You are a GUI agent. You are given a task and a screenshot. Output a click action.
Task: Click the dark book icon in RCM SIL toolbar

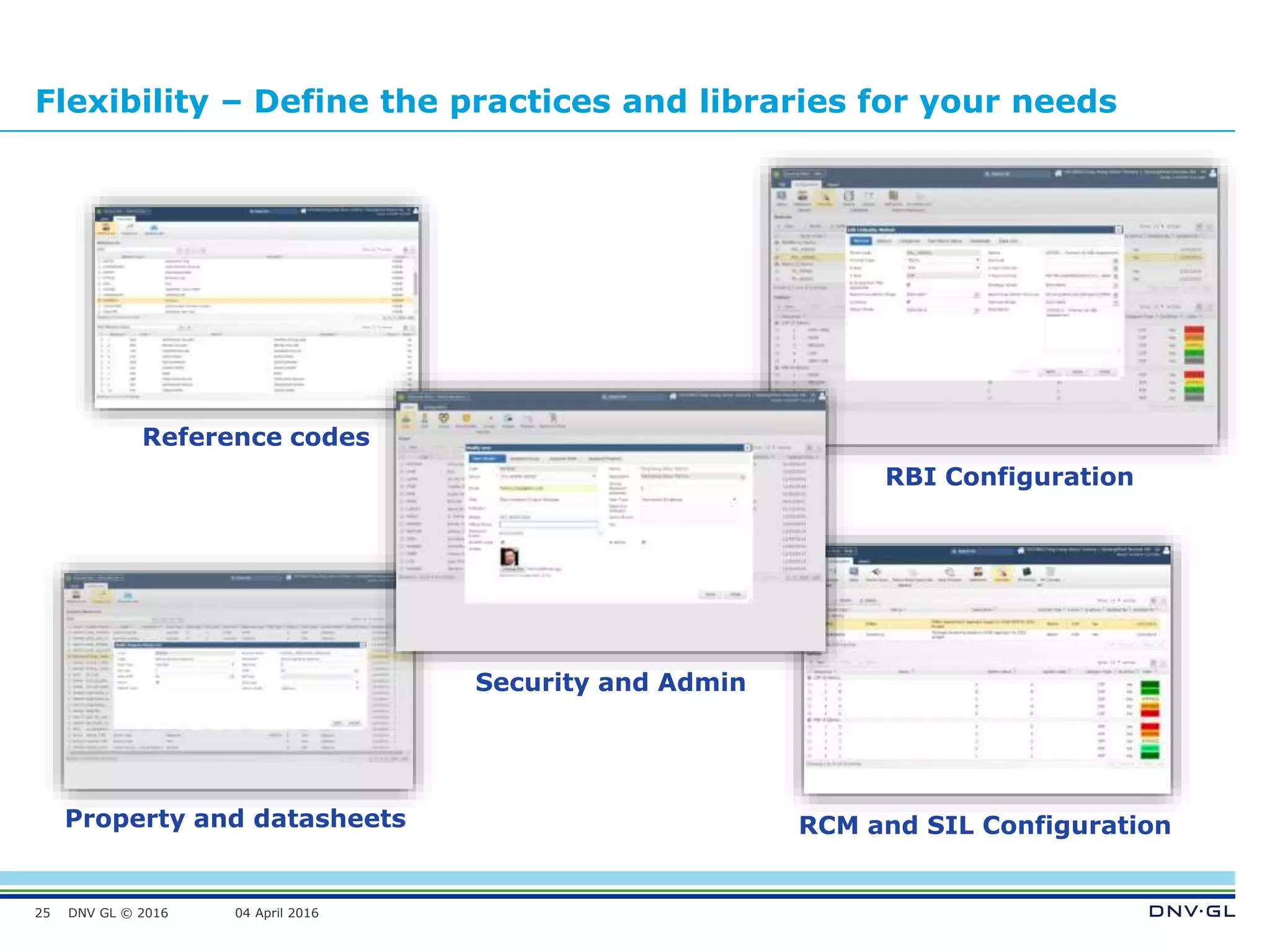click(x=1026, y=571)
